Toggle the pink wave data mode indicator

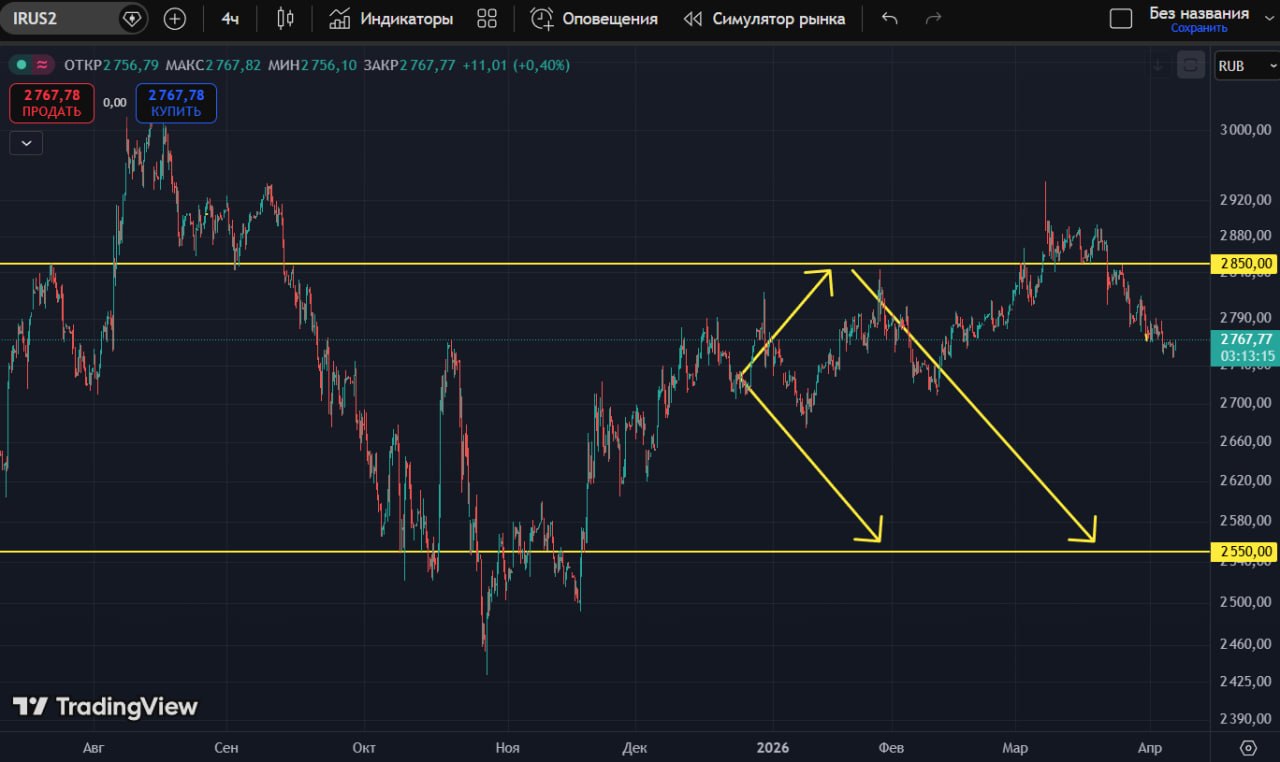(x=42, y=65)
